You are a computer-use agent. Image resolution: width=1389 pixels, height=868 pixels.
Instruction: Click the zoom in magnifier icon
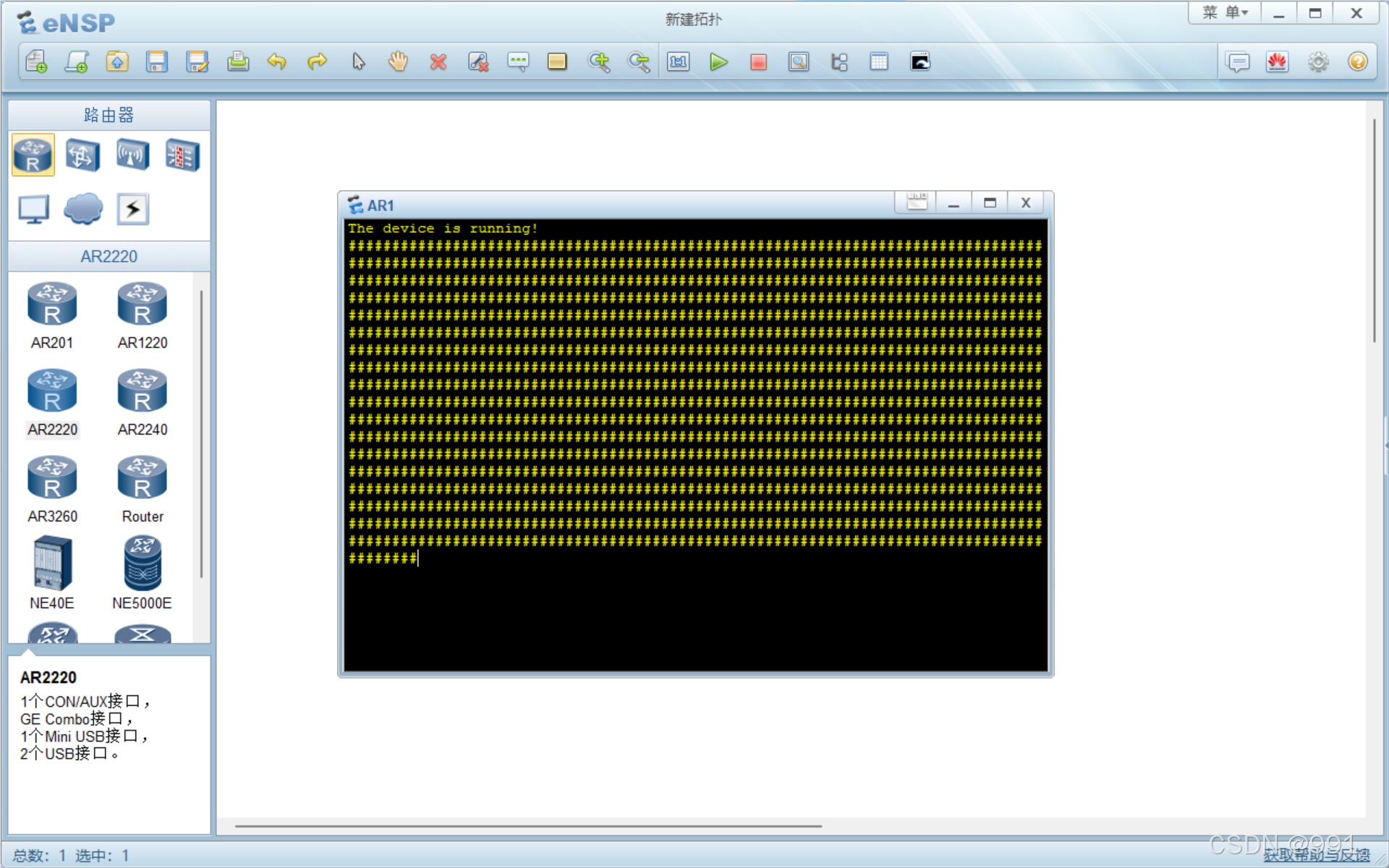599,62
